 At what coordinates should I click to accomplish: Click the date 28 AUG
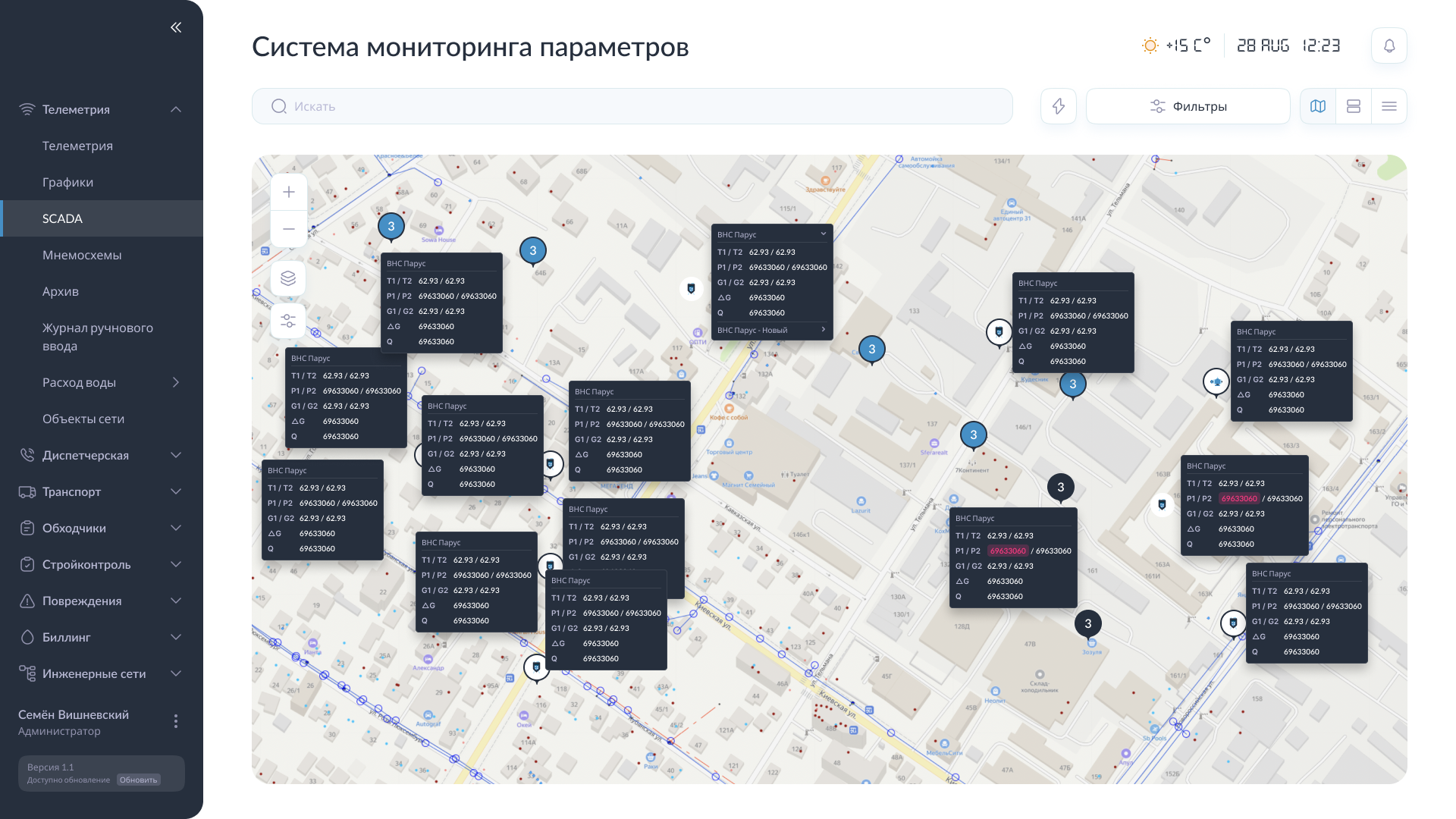pyautogui.click(x=1263, y=45)
